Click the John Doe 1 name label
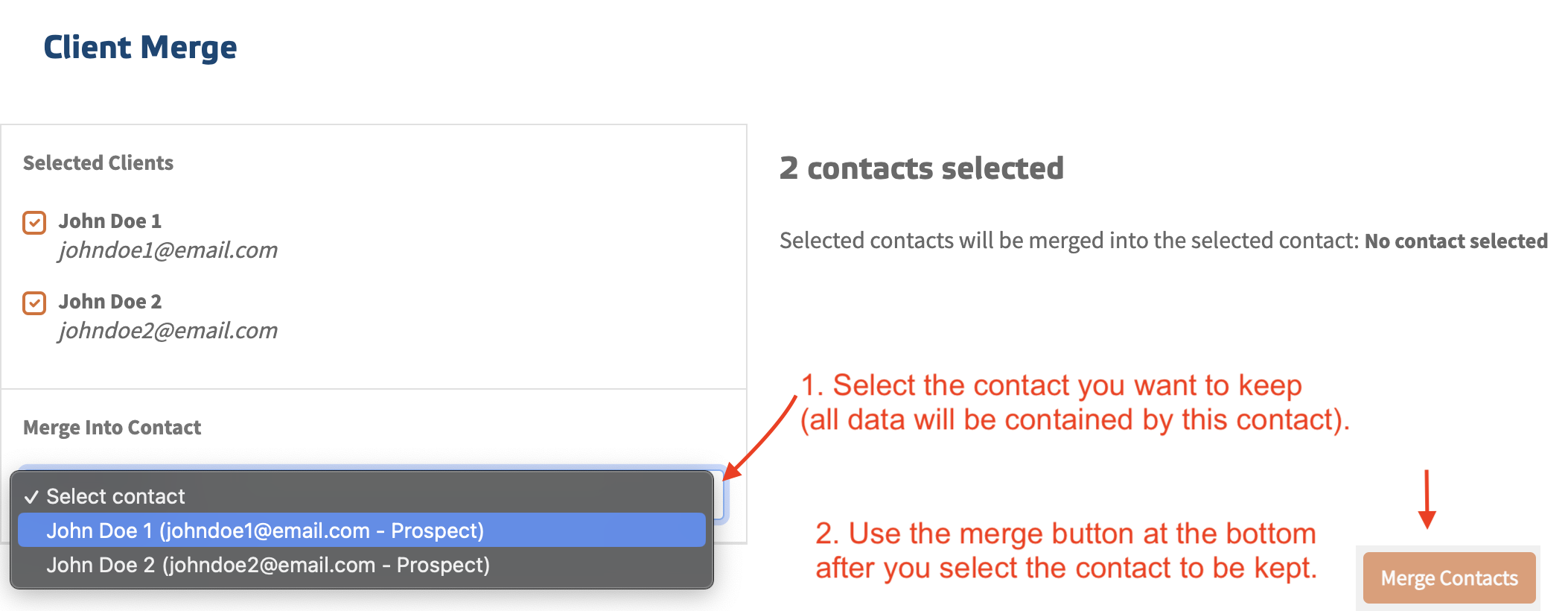The width and height of the screenshot is (1568, 611). point(109,221)
